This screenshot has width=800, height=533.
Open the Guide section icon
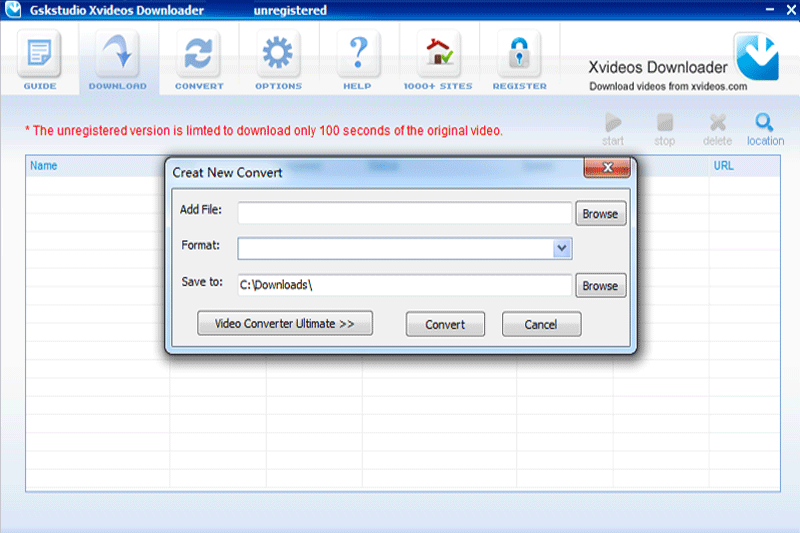(39, 56)
